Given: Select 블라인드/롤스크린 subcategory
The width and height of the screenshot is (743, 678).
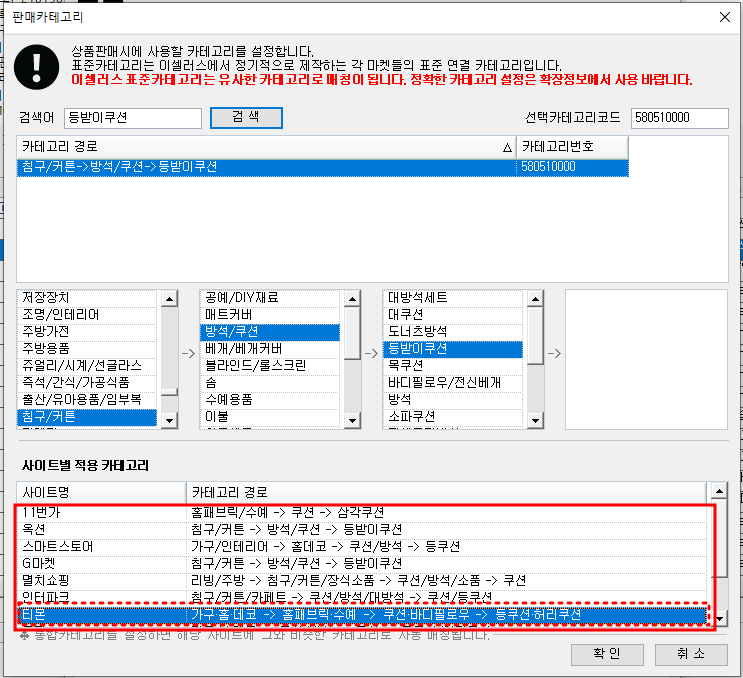Looking at the screenshot, I should coord(270,366).
